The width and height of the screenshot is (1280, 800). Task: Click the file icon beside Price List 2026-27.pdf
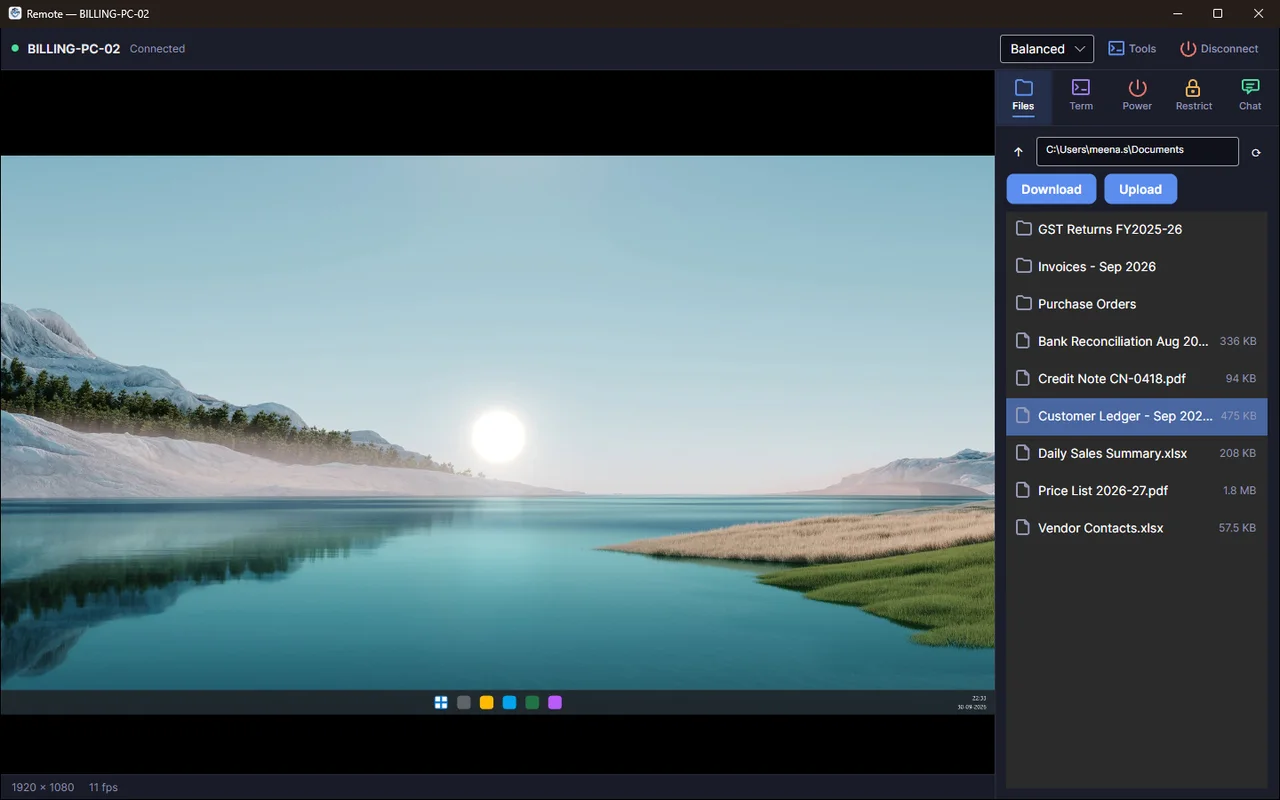pyautogui.click(x=1023, y=490)
